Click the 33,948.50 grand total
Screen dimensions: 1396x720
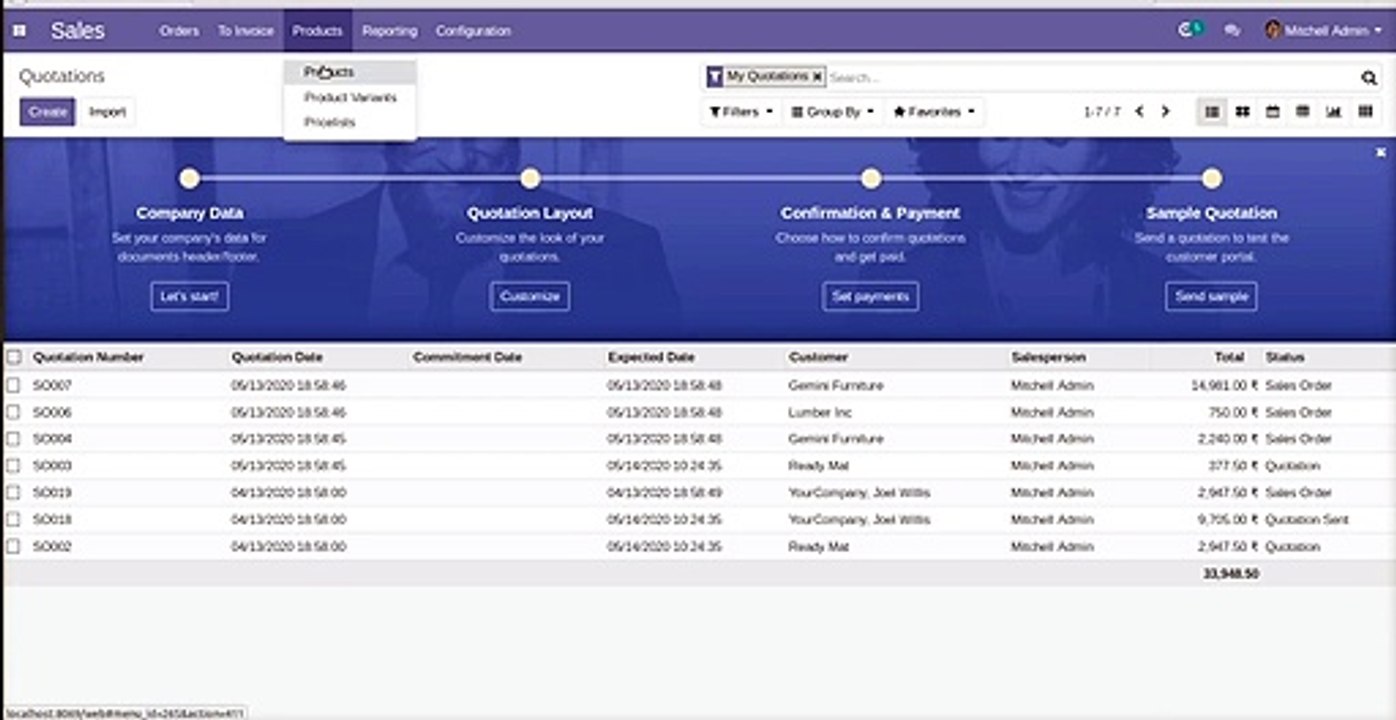1230,574
